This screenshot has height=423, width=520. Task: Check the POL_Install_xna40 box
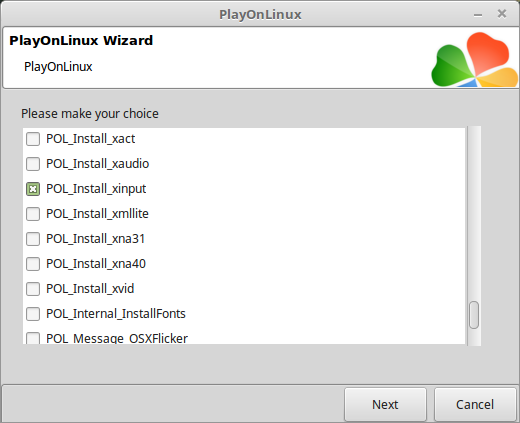33,264
